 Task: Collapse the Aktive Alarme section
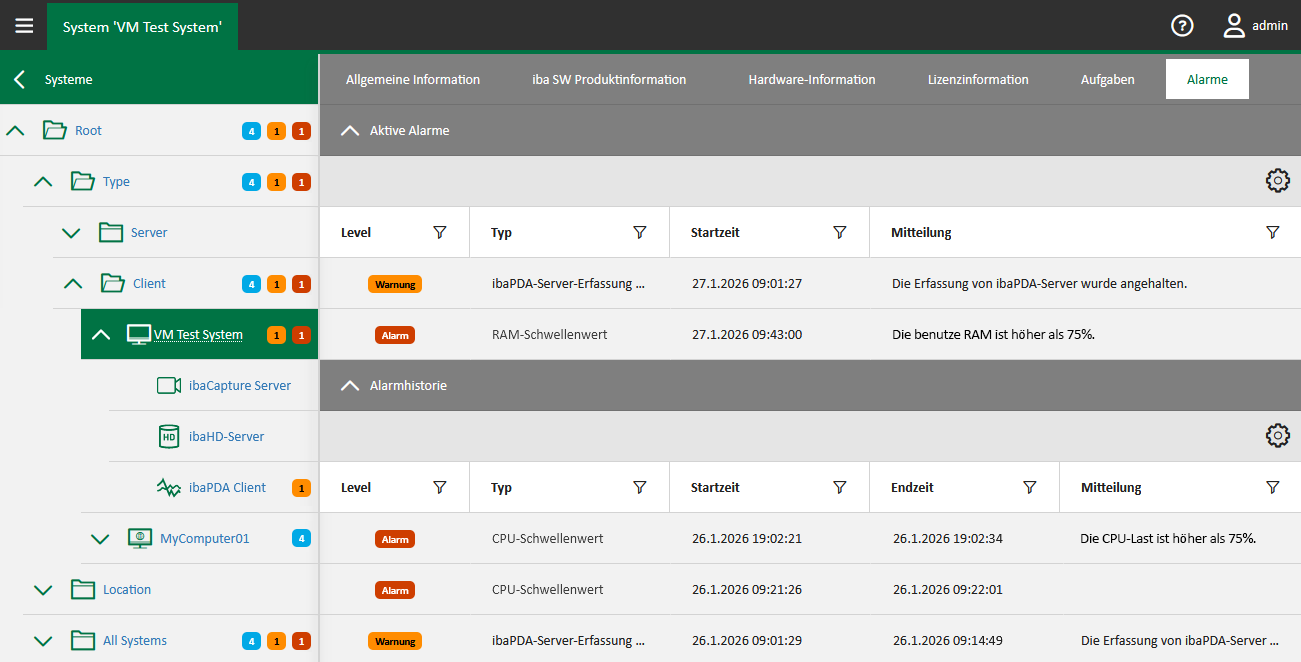[x=350, y=130]
